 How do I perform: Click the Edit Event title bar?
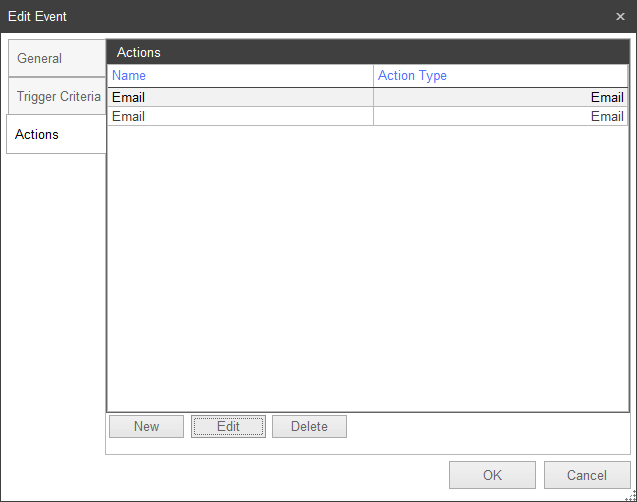(300, 17)
